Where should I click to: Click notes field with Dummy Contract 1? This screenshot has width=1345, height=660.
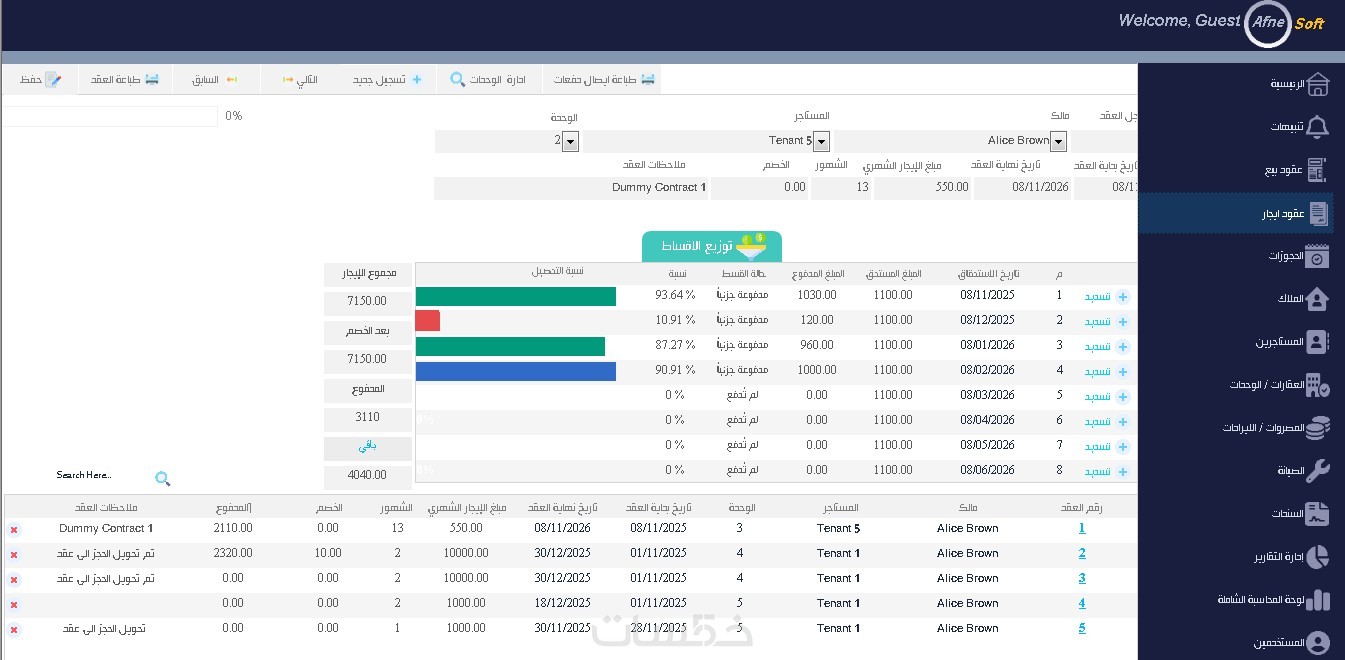coord(571,187)
